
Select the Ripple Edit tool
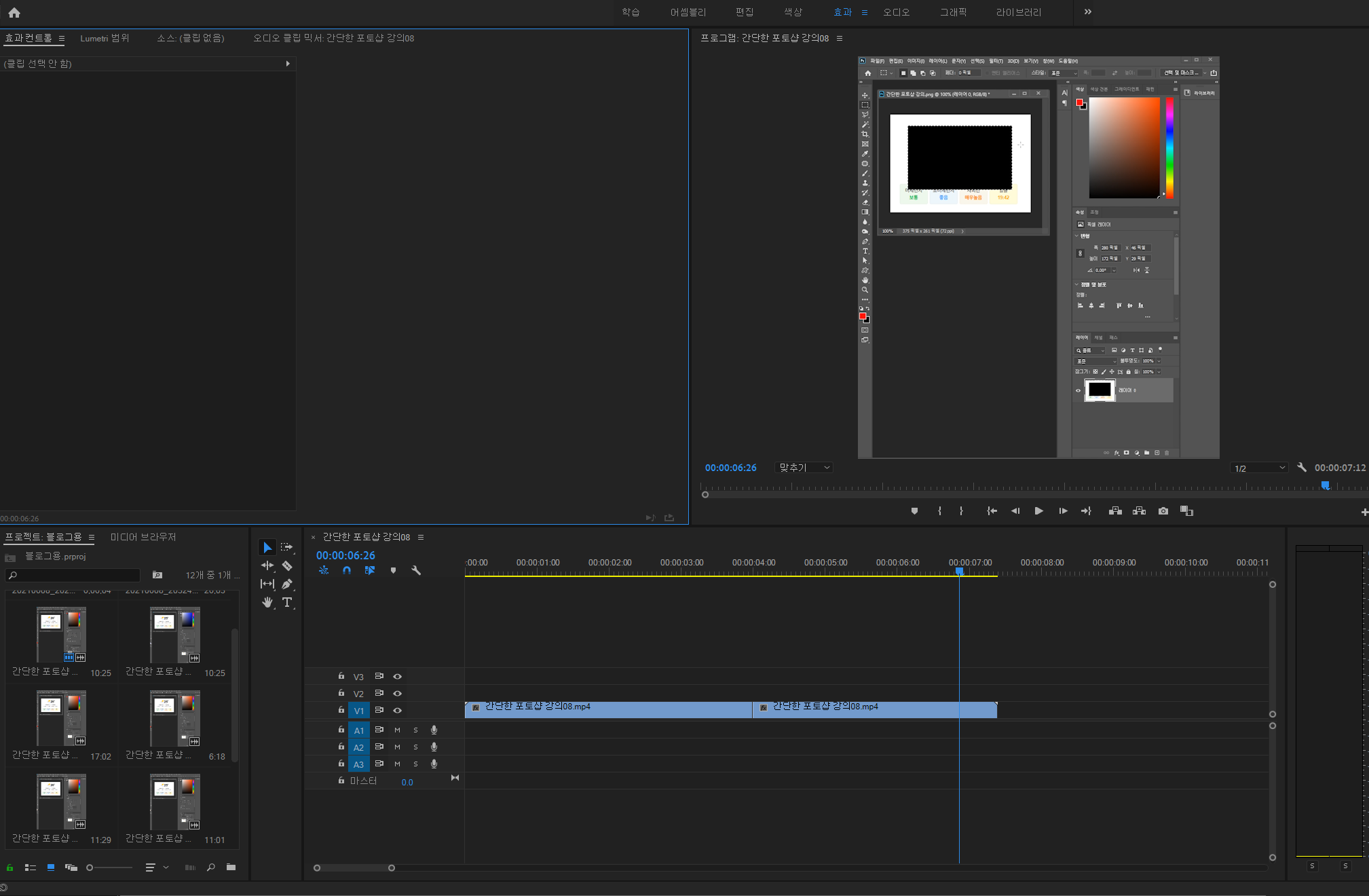click(x=267, y=565)
